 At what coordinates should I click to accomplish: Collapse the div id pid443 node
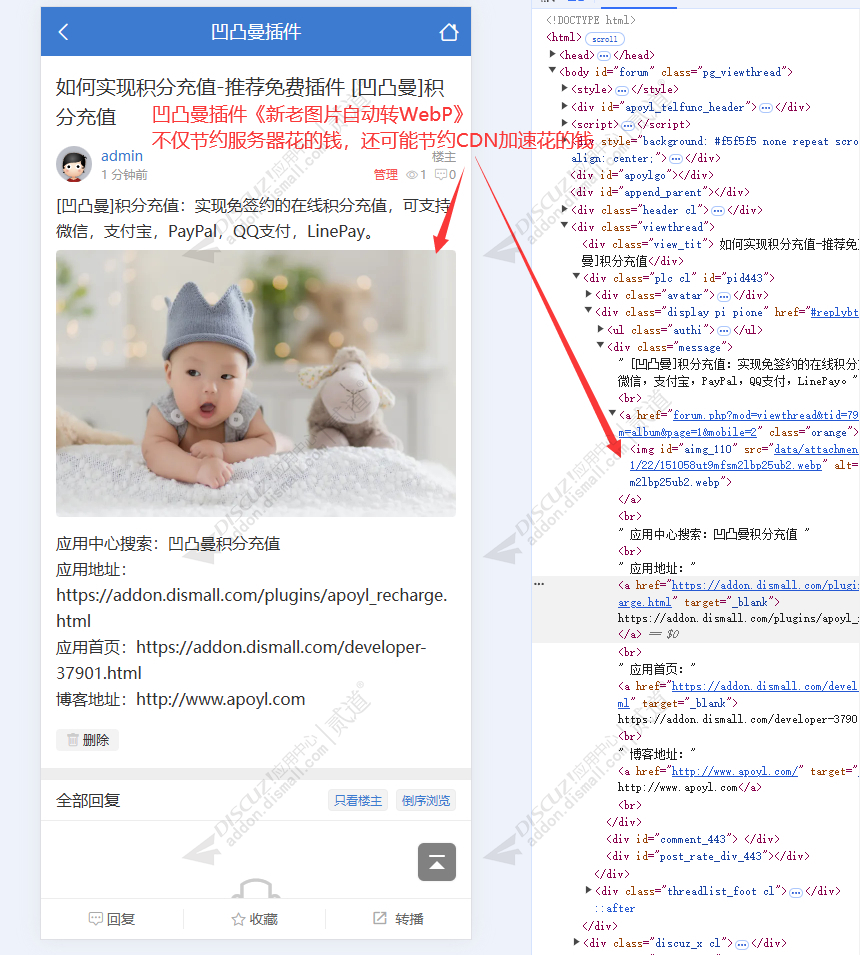pyautogui.click(x=576, y=278)
